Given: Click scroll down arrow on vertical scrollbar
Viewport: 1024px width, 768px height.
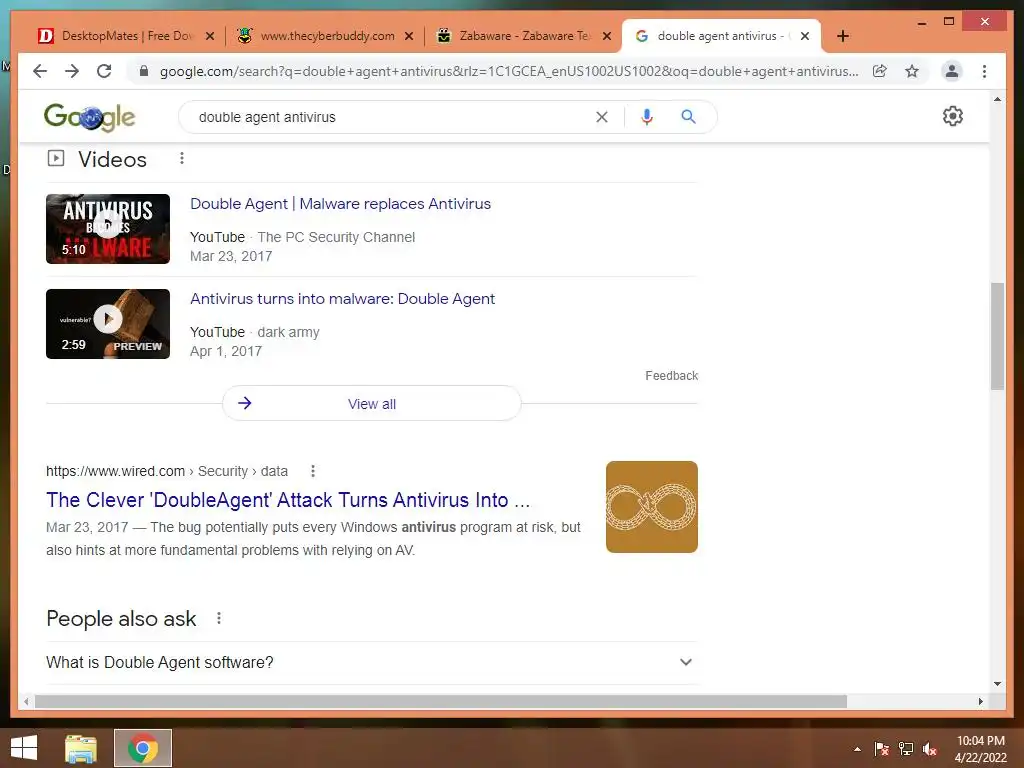Looking at the screenshot, I should [997, 684].
